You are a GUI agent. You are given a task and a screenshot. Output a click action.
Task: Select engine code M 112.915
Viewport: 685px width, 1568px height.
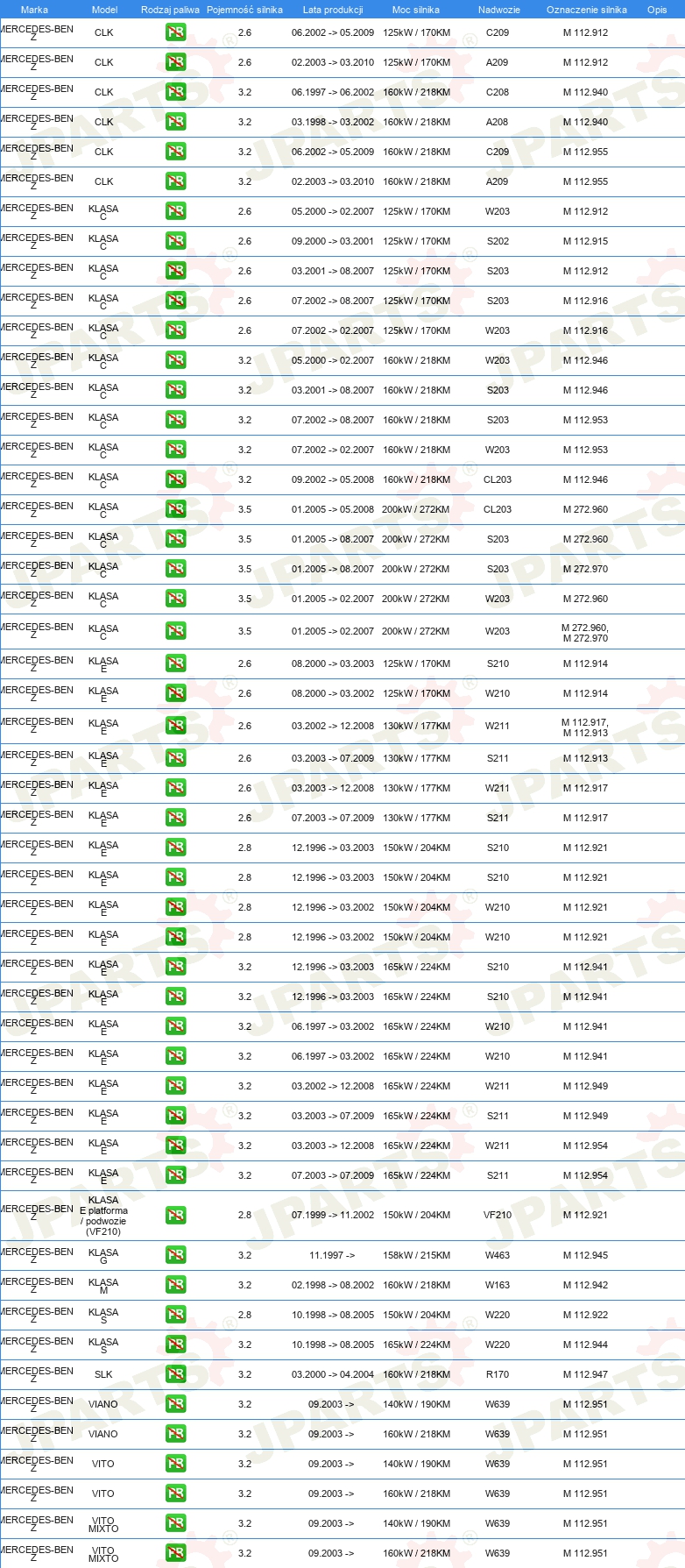[585, 241]
